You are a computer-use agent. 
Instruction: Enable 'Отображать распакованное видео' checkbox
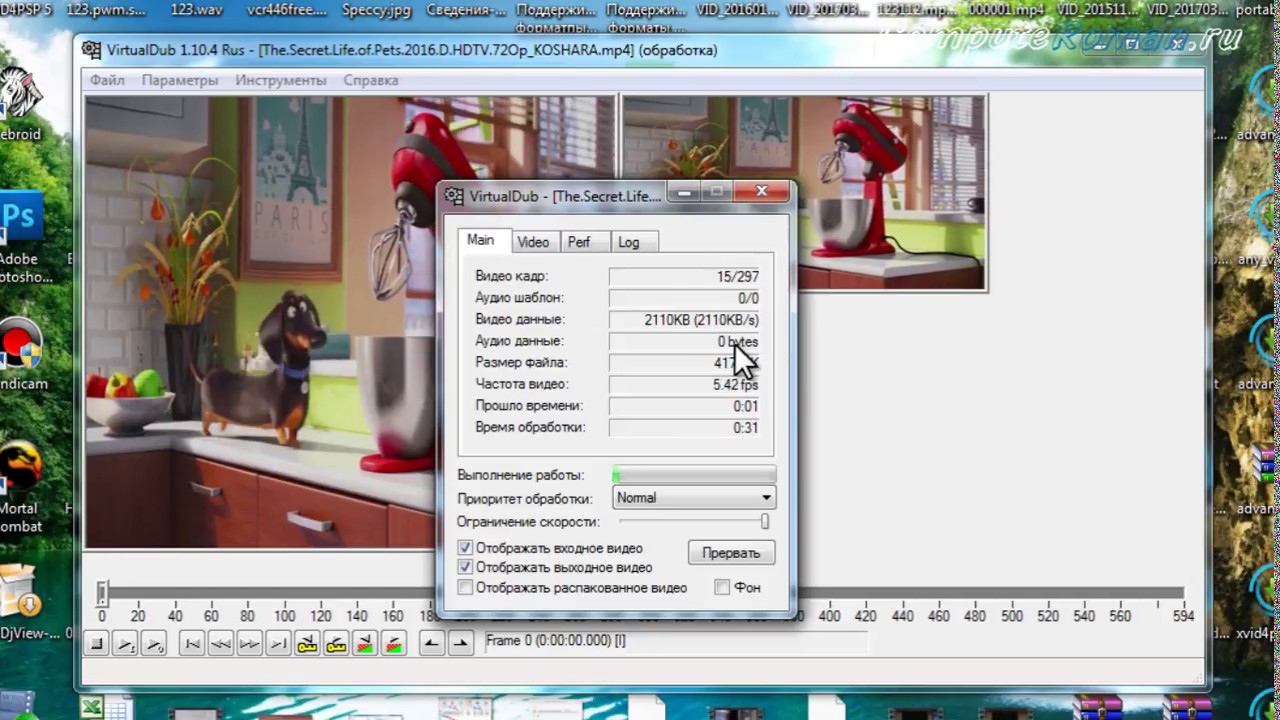[x=465, y=588]
